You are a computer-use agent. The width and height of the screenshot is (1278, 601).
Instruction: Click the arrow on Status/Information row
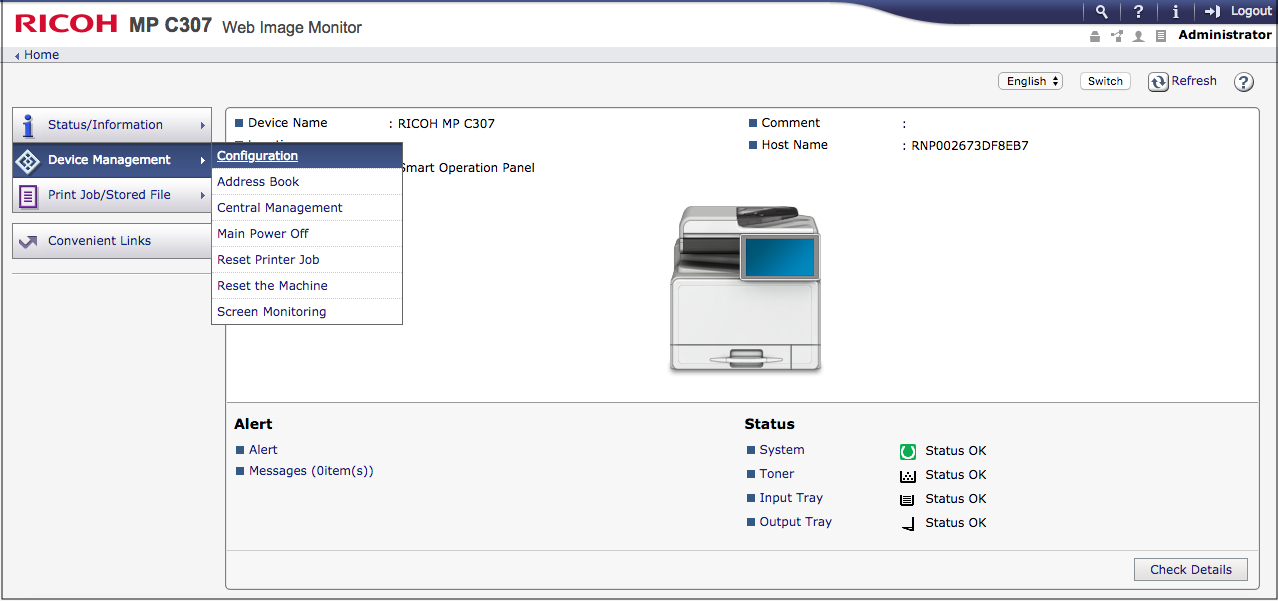click(202, 126)
